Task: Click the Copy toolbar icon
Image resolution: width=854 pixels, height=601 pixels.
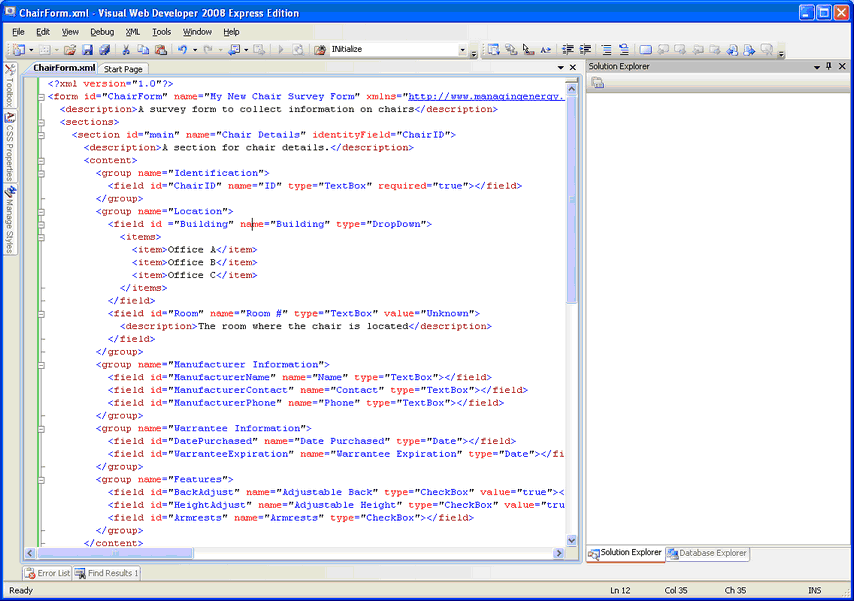Action: point(143,50)
